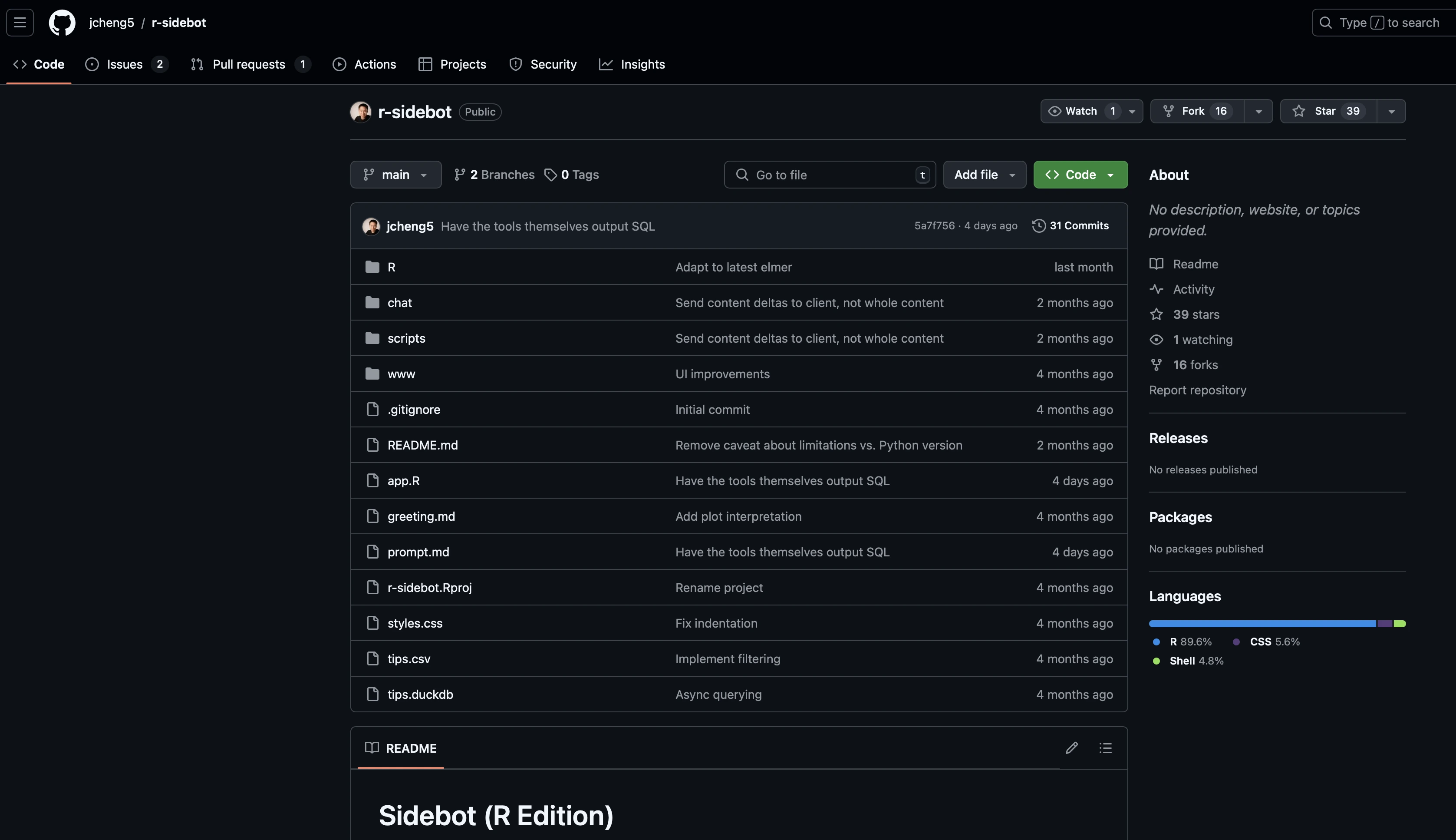Expand the Add file dropdown
The image size is (1456, 840).
pyautogui.click(x=984, y=175)
